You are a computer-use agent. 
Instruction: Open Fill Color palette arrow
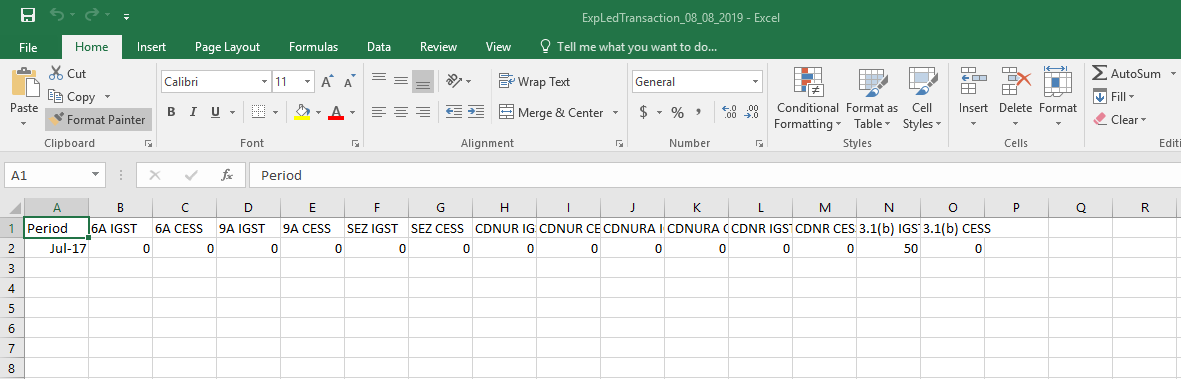point(318,112)
